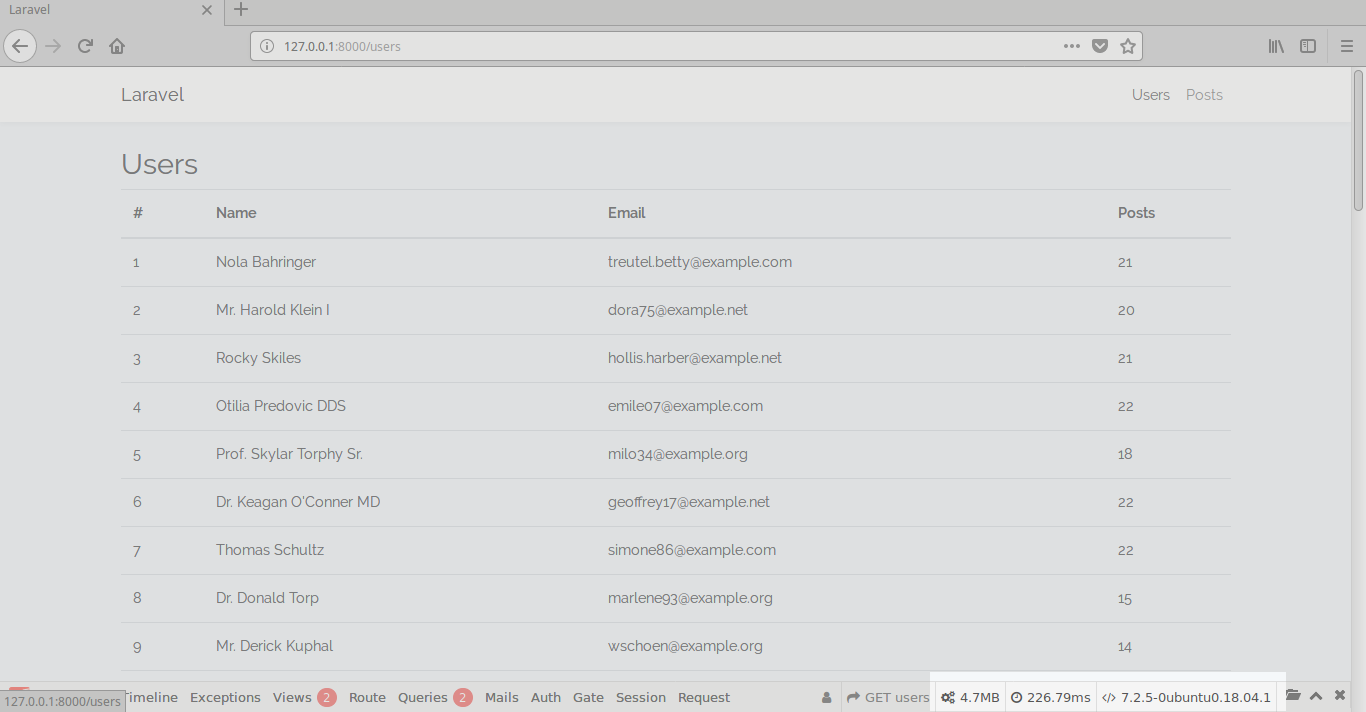The height and width of the screenshot is (712, 1366).
Task: Close the Laravel debugbar
Action: (x=1340, y=696)
